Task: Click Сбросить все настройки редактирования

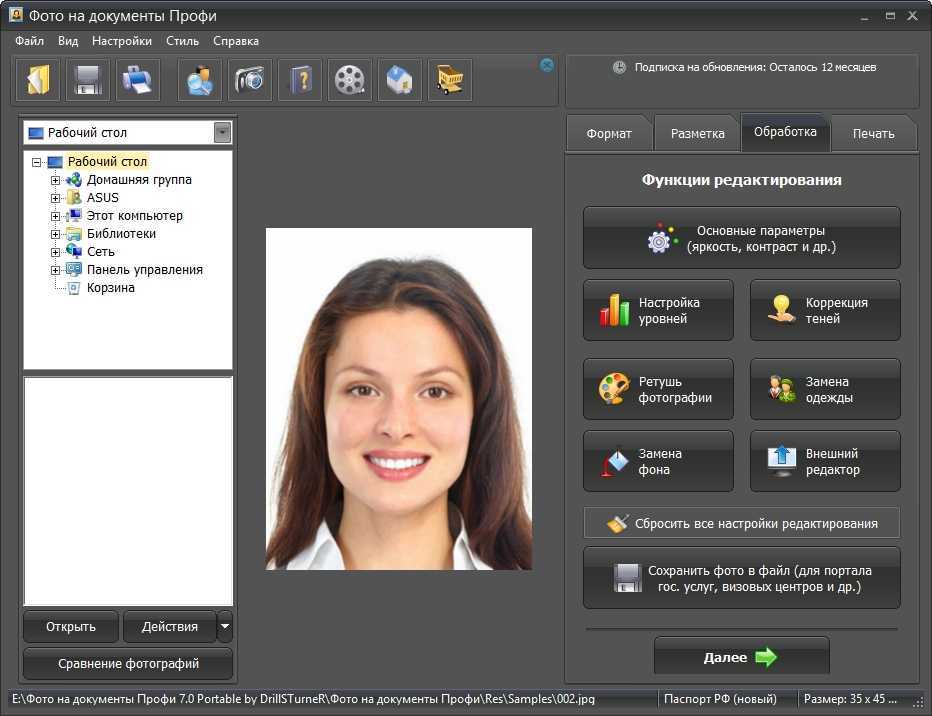Action: pos(741,523)
